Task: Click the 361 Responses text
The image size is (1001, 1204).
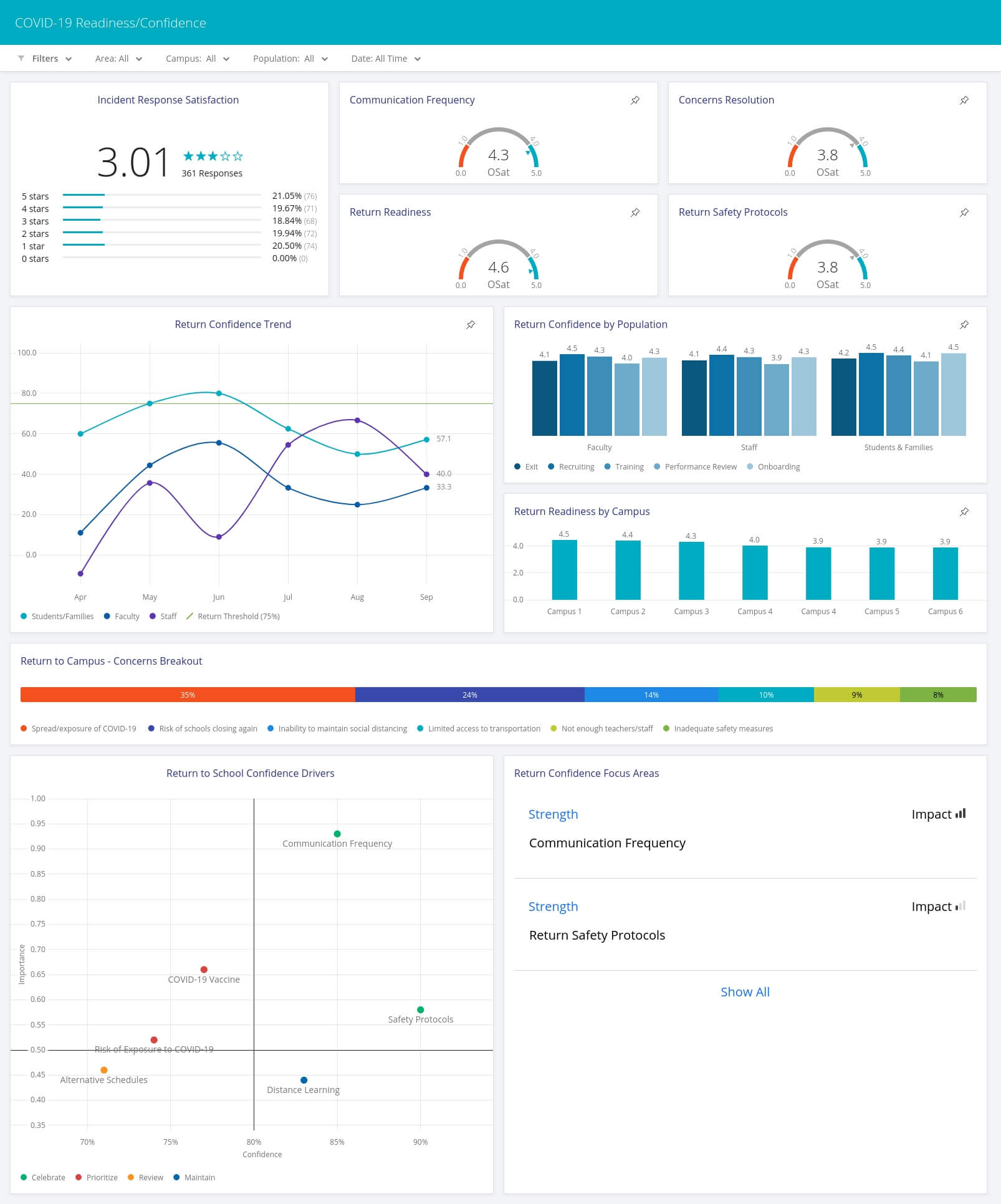Action: (x=212, y=173)
